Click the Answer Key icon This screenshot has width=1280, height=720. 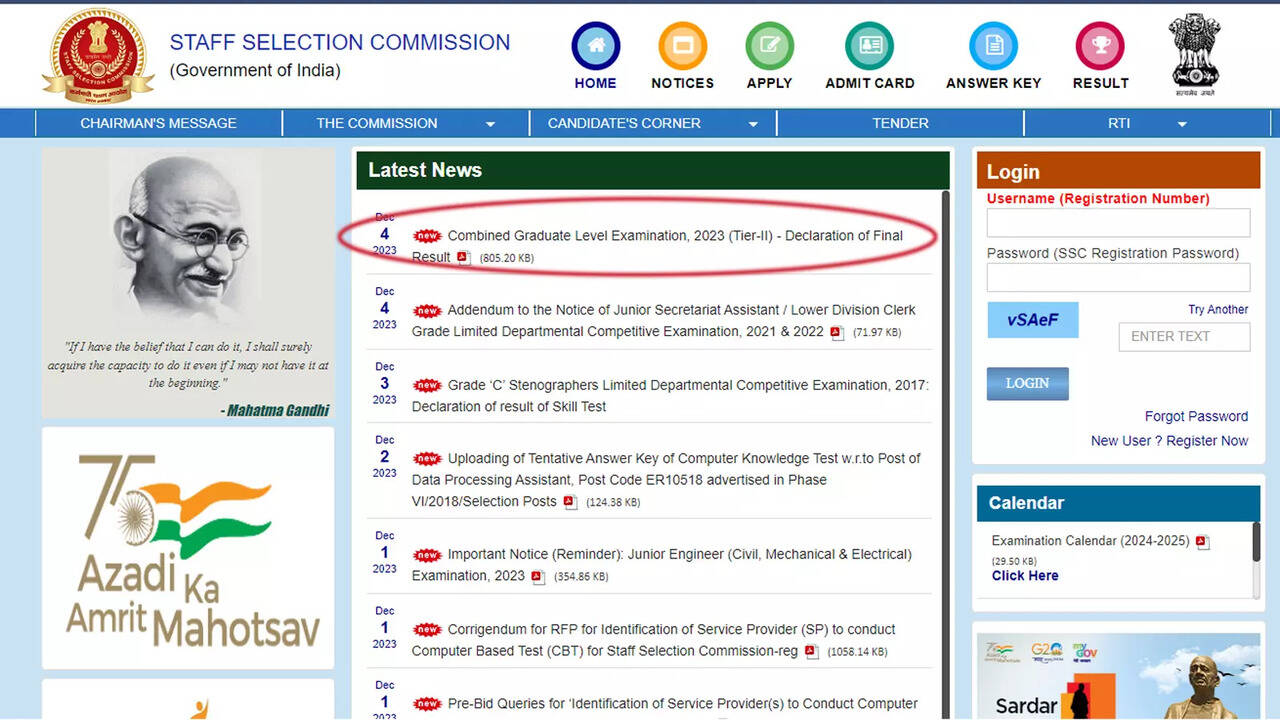pyautogui.click(x=993, y=46)
